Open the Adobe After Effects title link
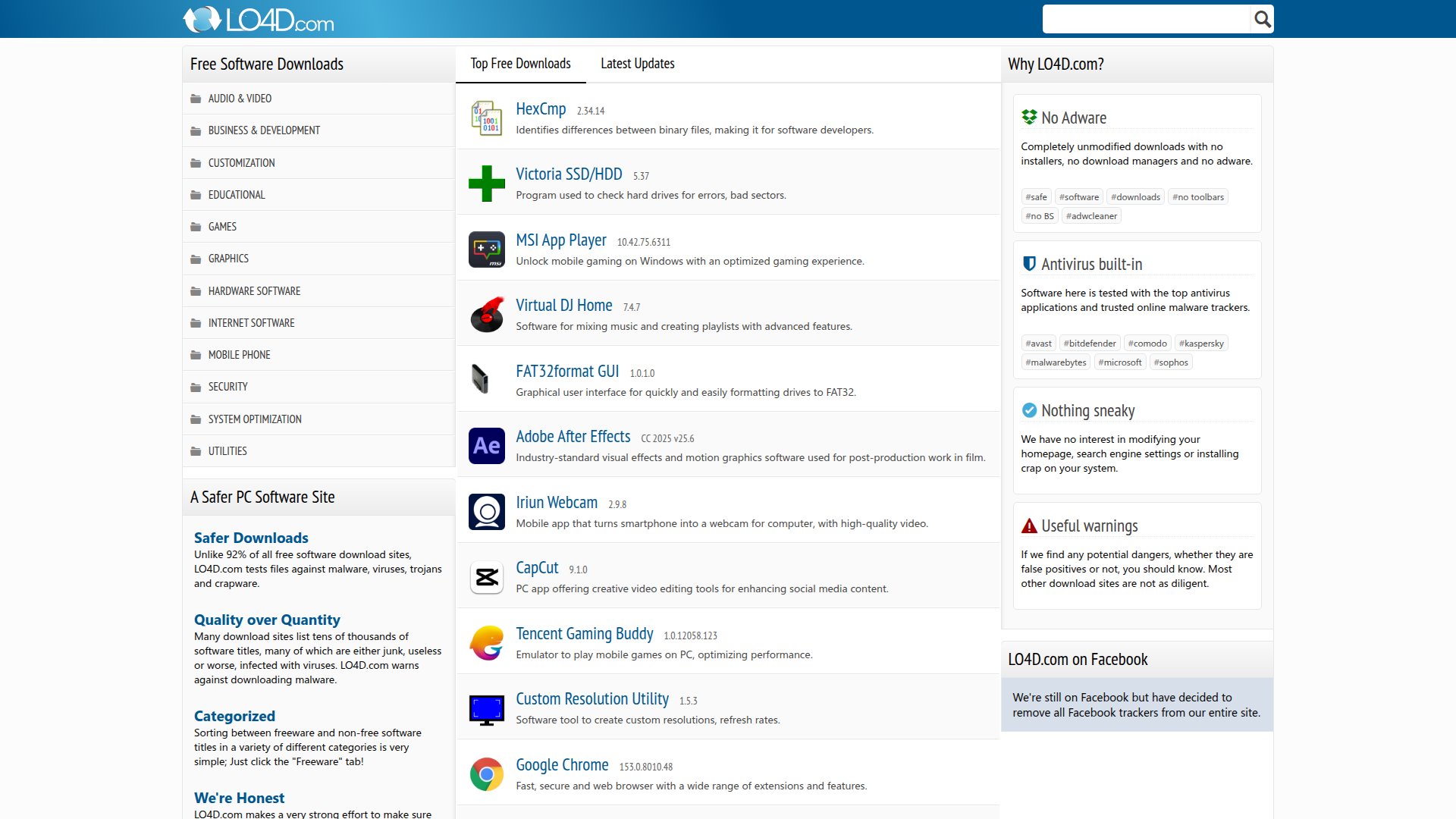The image size is (1456, 819). 573,437
